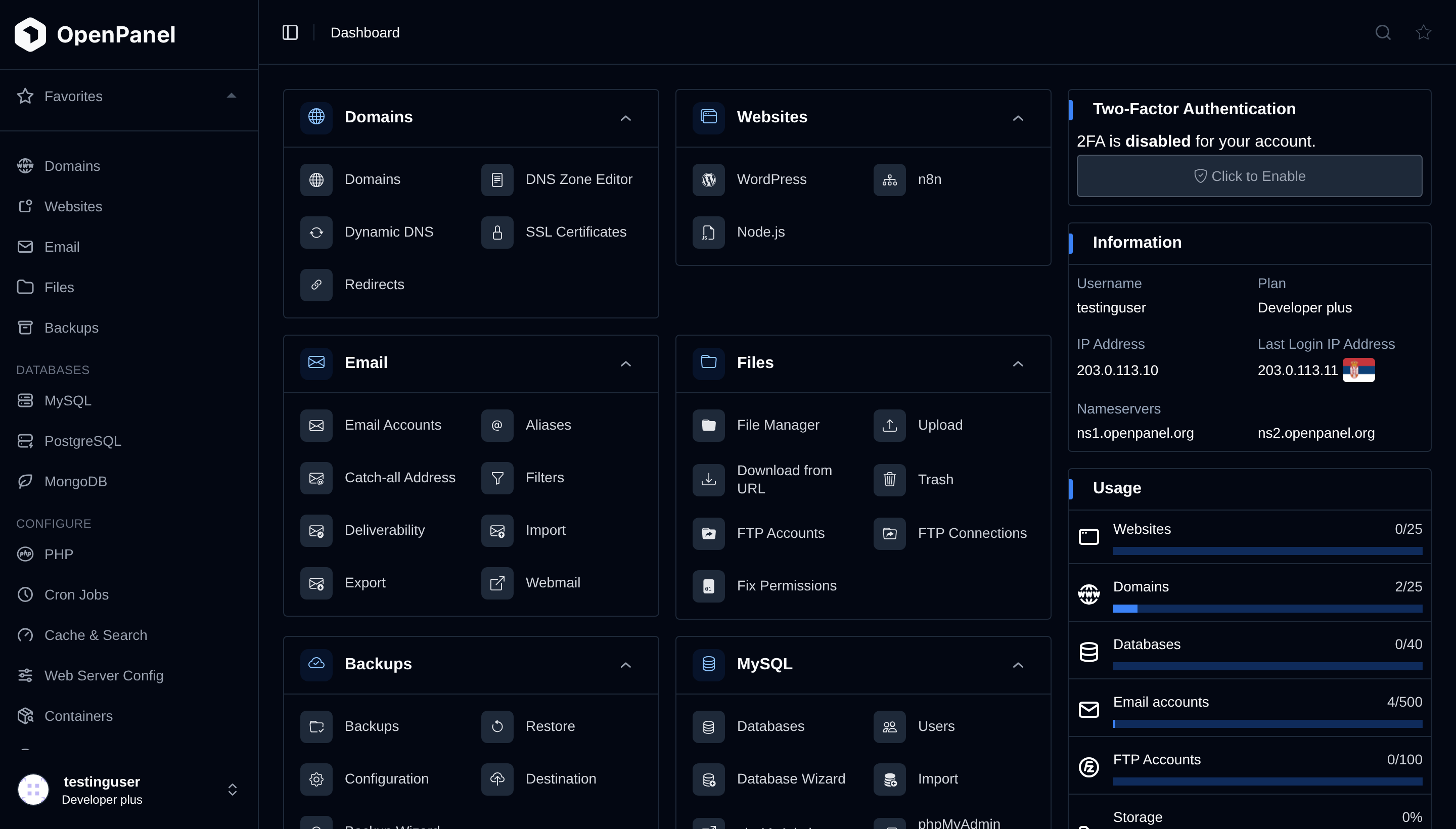Open Fix Permissions icon
The width and height of the screenshot is (1456, 829).
click(708, 586)
